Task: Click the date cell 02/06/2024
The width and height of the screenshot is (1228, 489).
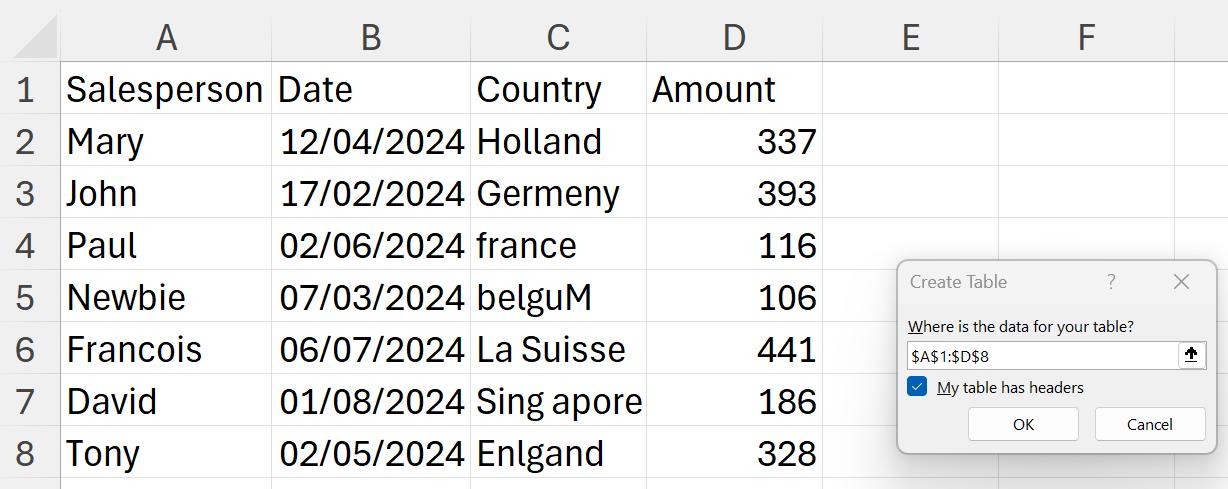Action: (x=371, y=245)
